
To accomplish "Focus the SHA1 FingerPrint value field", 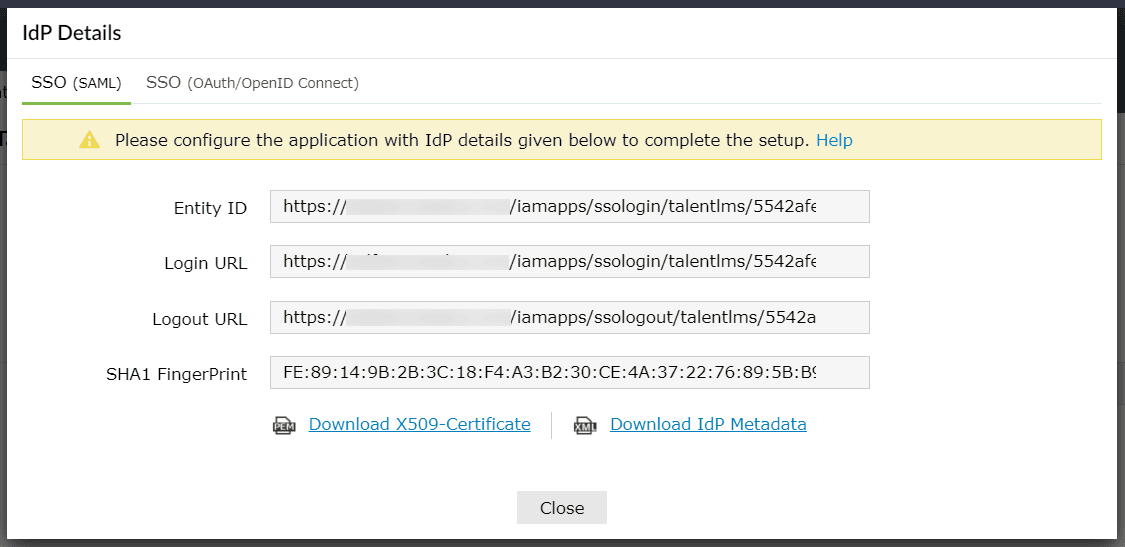I will [x=569, y=373].
